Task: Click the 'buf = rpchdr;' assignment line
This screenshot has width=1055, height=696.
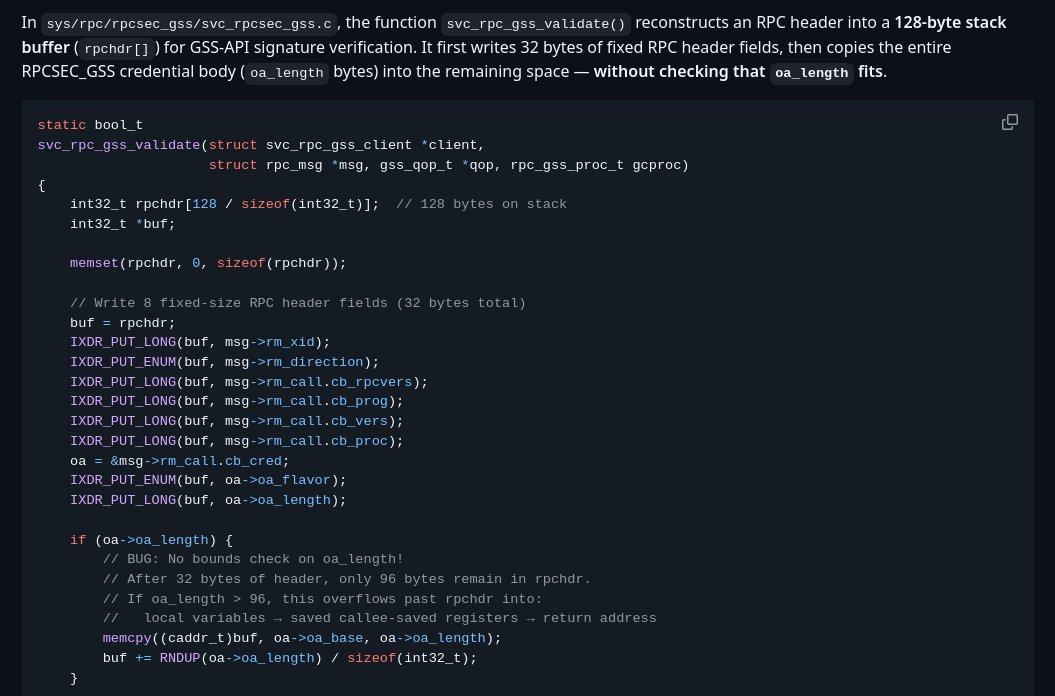Action: (x=122, y=323)
